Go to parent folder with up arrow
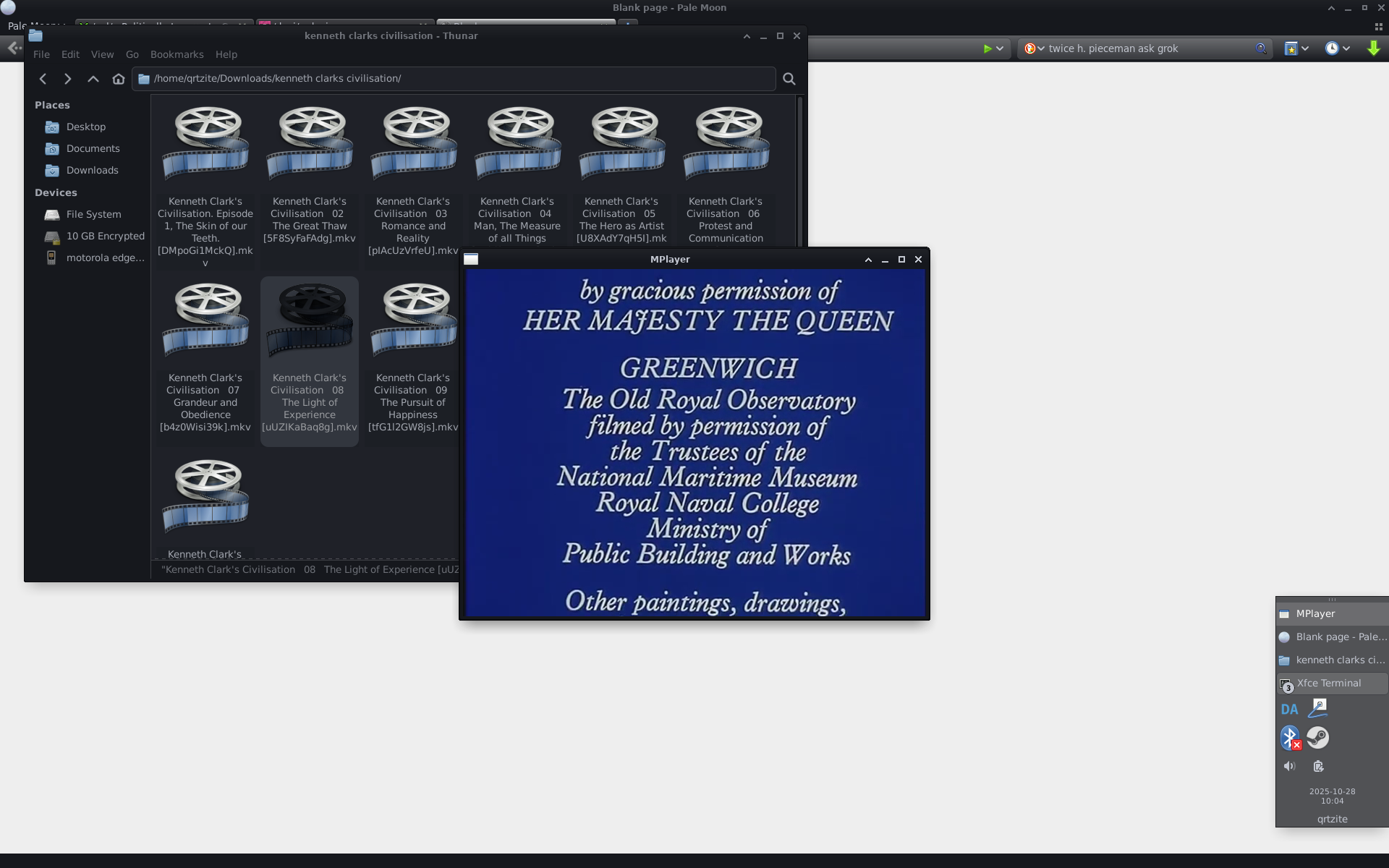The image size is (1389, 868). coord(93,79)
